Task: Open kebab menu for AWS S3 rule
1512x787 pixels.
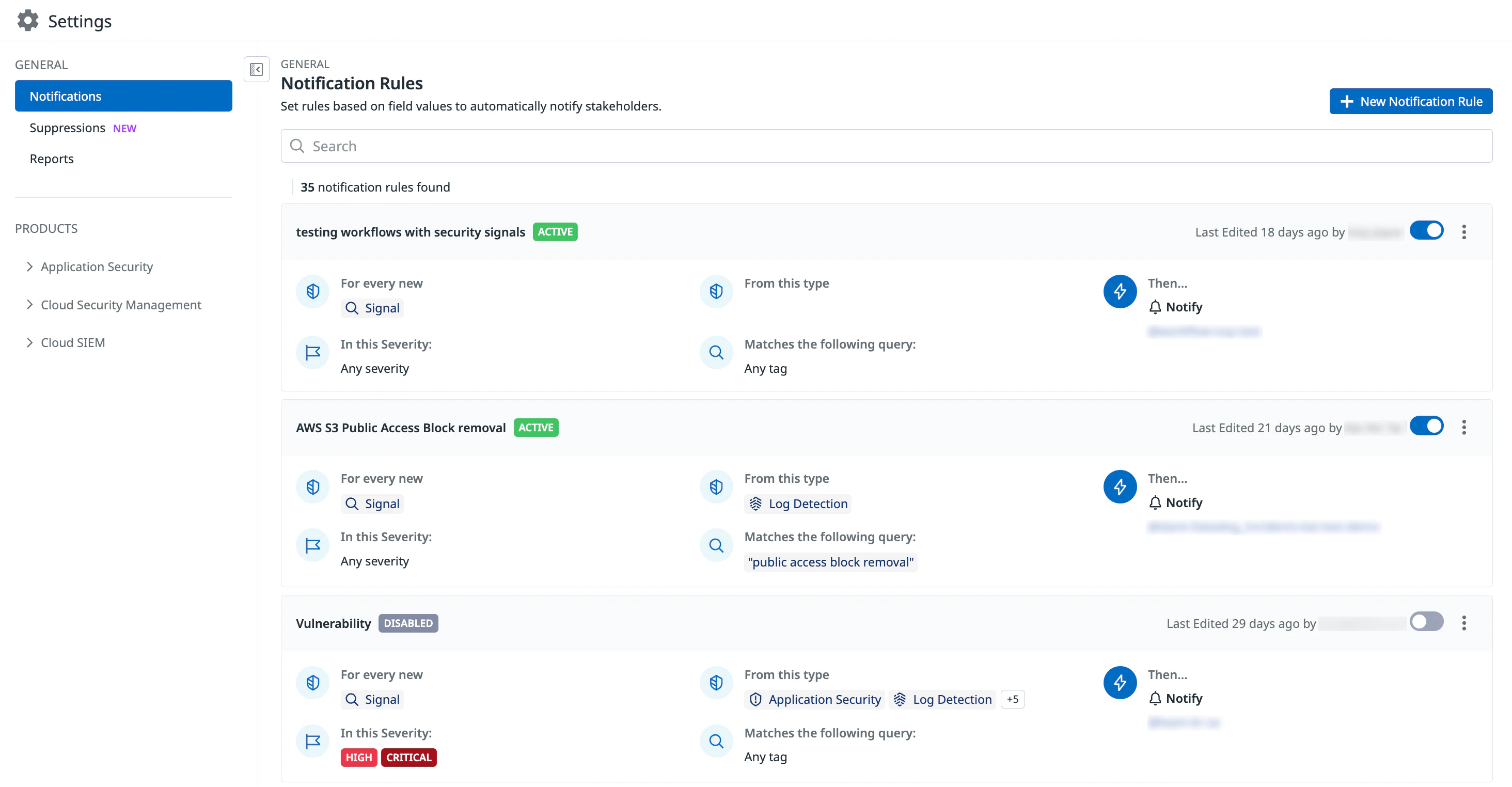Action: (1463, 427)
